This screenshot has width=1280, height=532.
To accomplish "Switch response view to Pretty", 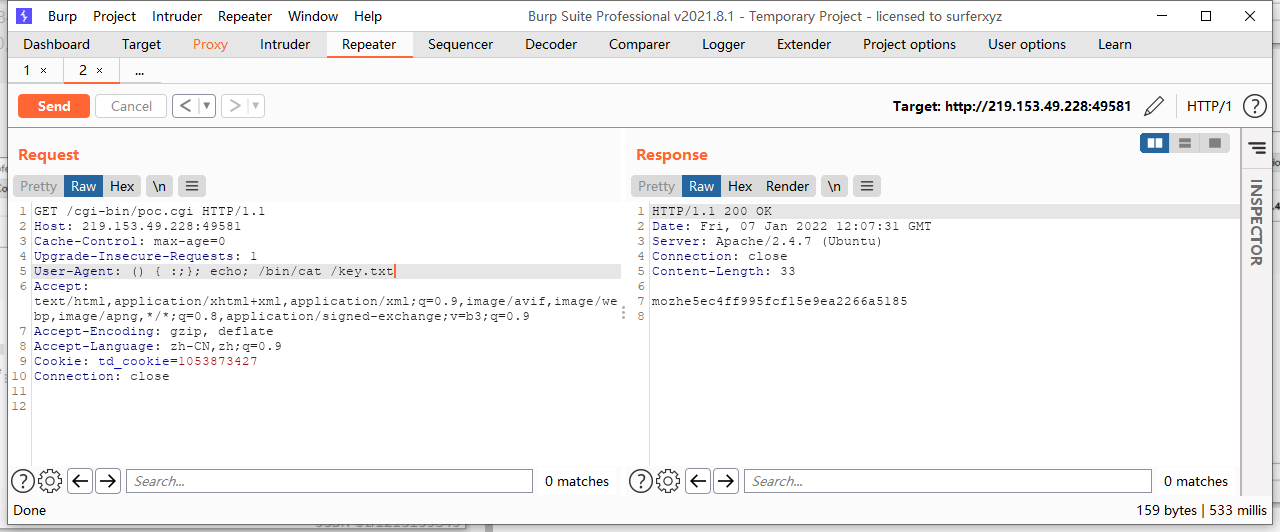I will [657, 186].
